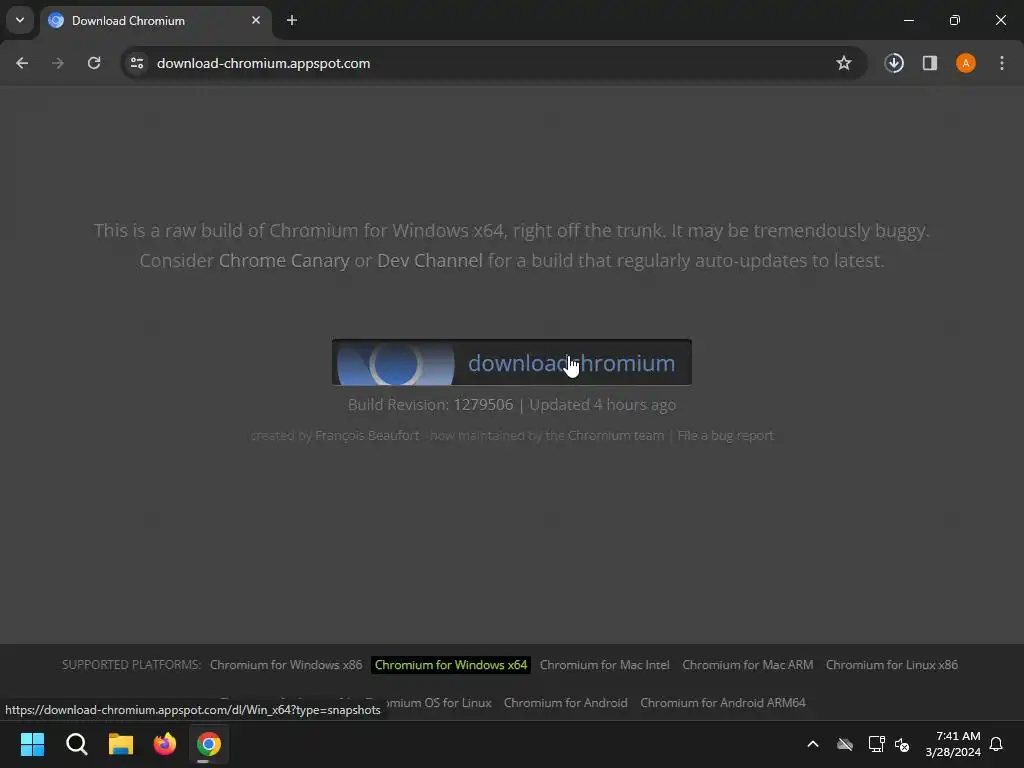Viewport: 1024px width, 768px height.
Task: Open a new tab with plus button
Action: [292, 20]
